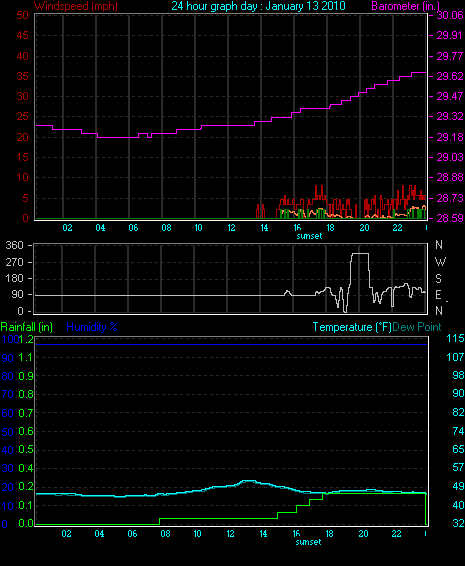Click the Barometer (in.) axis title
The height and width of the screenshot is (566, 465).
pyautogui.click(x=405, y=6)
